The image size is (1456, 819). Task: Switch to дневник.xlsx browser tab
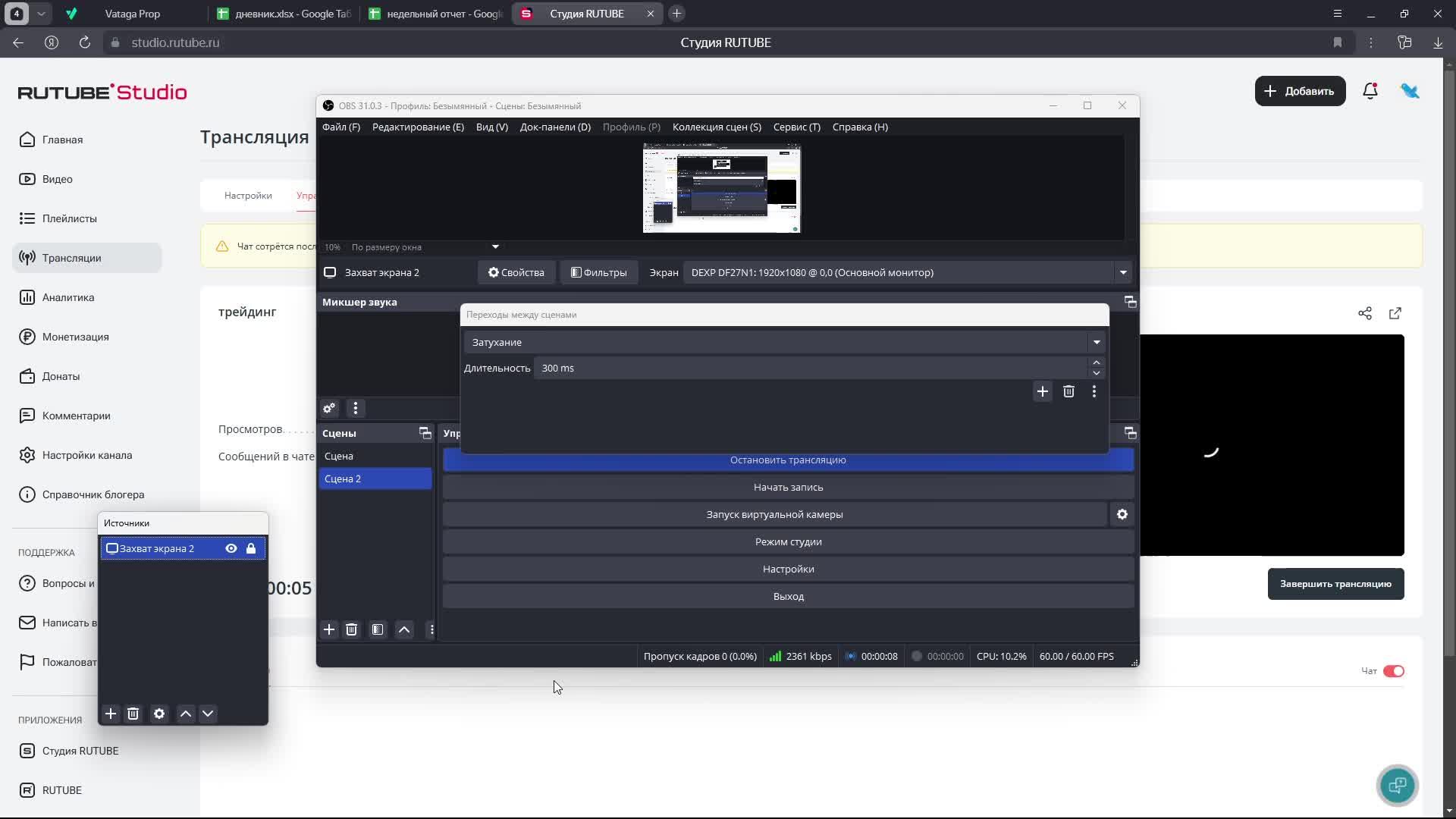point(285,14)
